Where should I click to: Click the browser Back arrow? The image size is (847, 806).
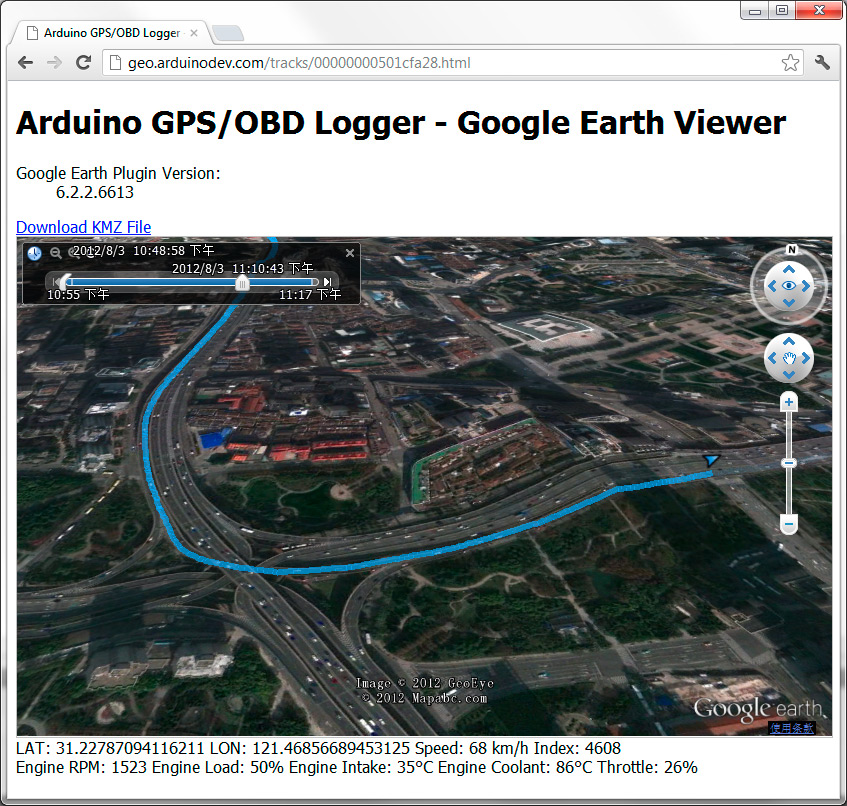click(x=25, y=63)
